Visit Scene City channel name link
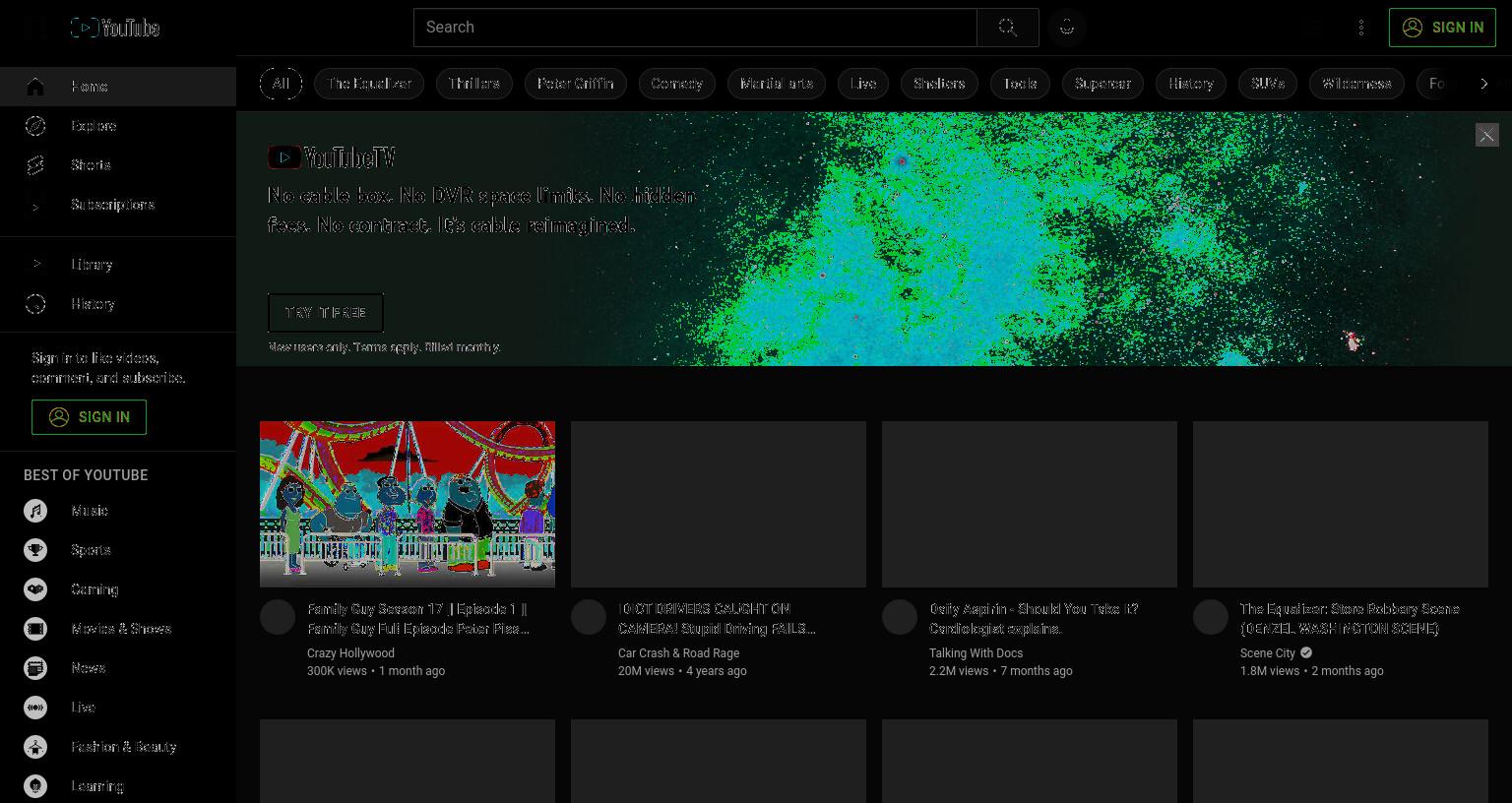1512x803 pixels. [x=1268, y=653]
